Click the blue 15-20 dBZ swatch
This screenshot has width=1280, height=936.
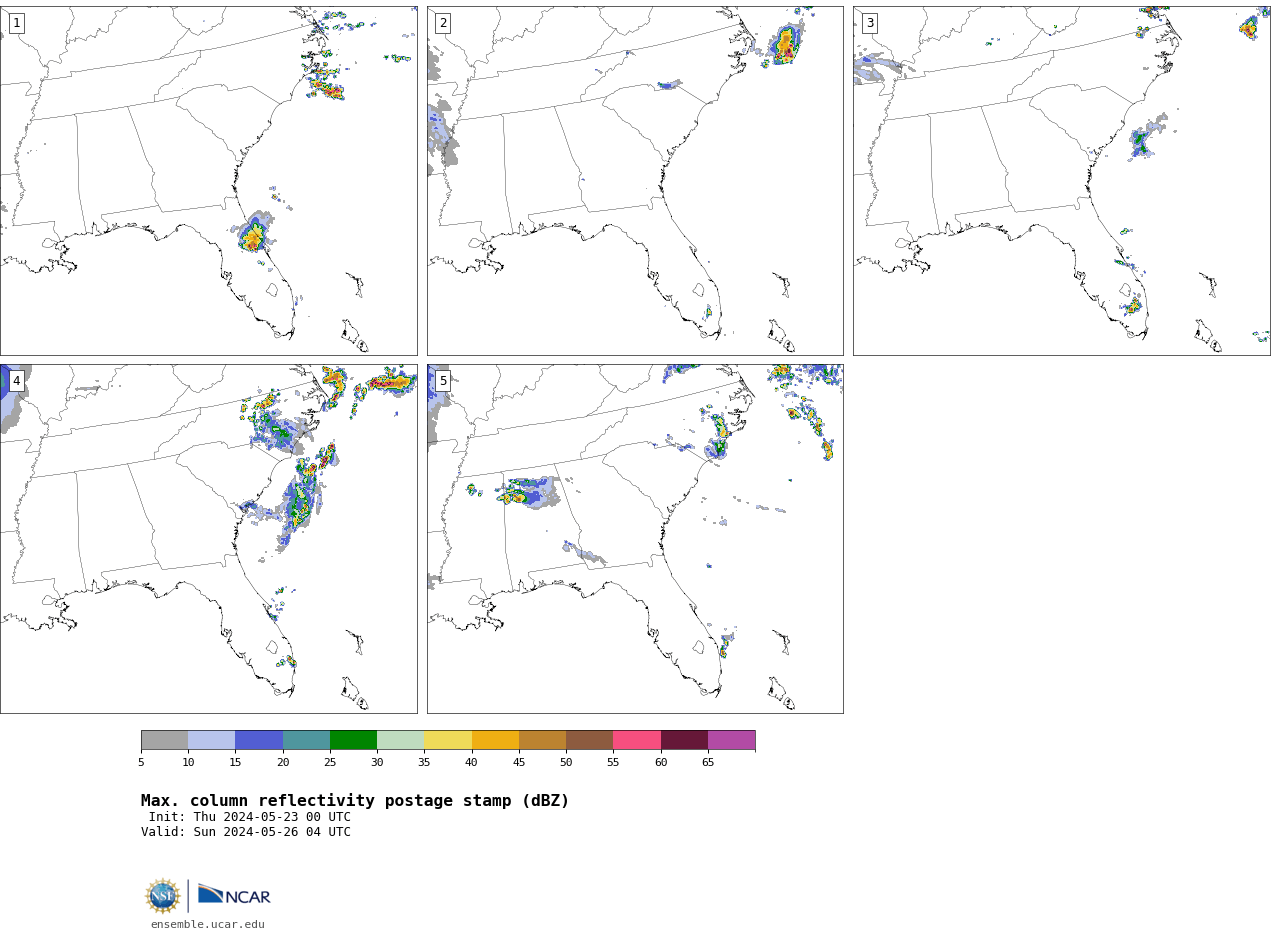pos(259,740)
